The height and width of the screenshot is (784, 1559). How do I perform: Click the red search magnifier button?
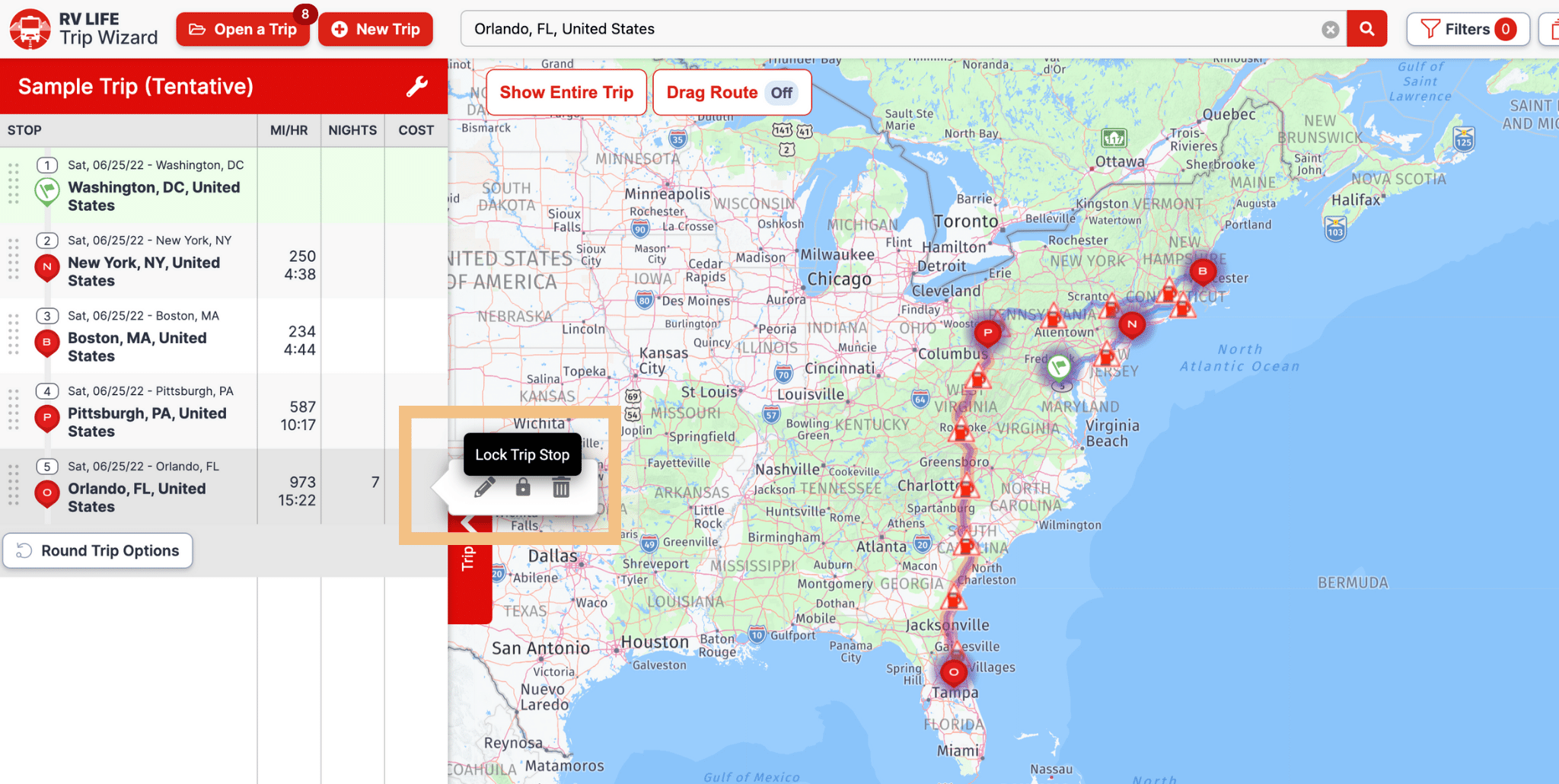(1367, 29)
